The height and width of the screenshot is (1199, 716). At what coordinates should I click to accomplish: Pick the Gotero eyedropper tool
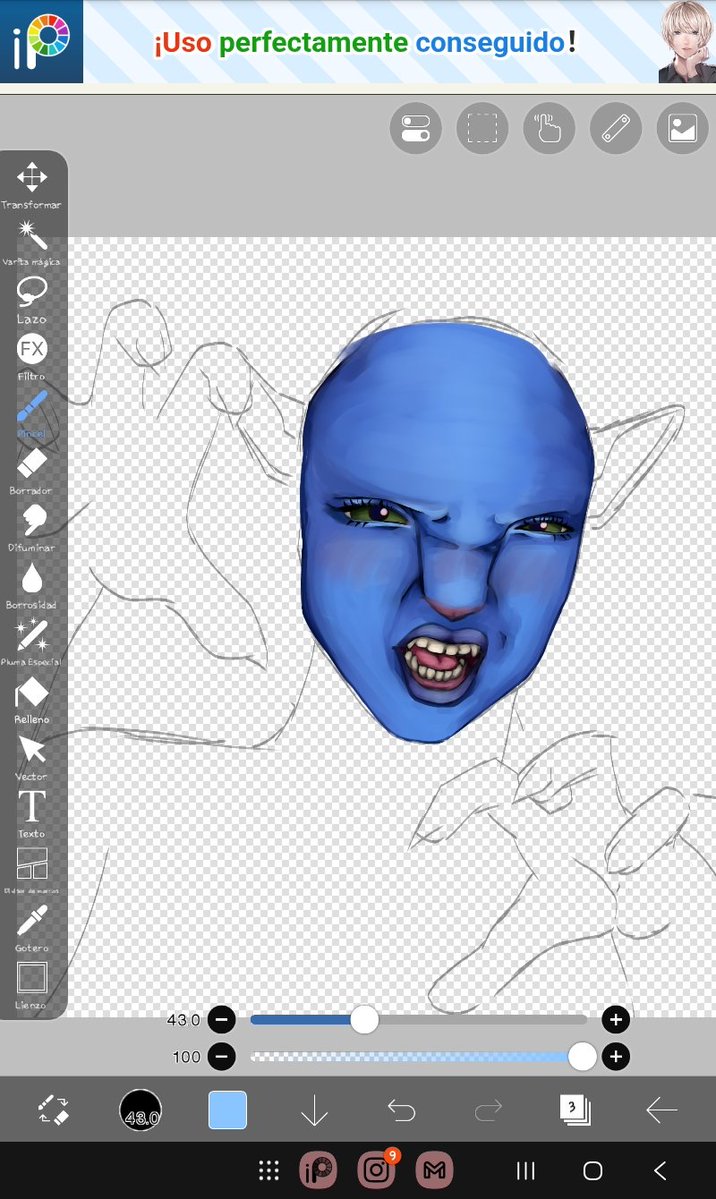point(31,928)
